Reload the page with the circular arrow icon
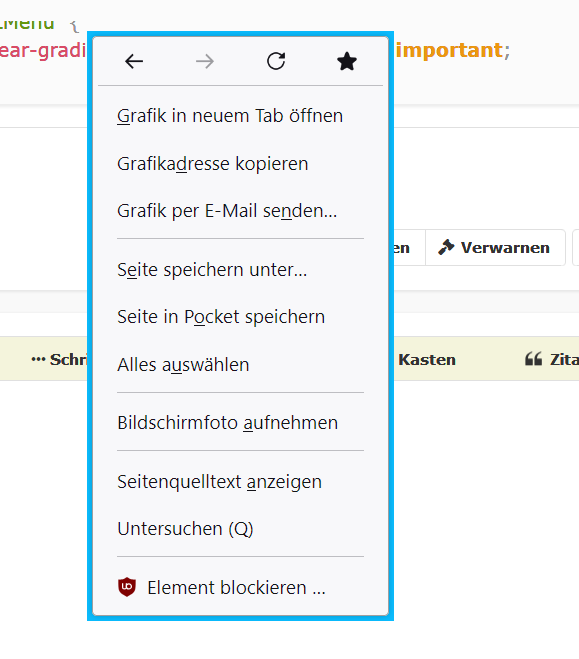The image size is (579, 659). [x=276, y=61]
